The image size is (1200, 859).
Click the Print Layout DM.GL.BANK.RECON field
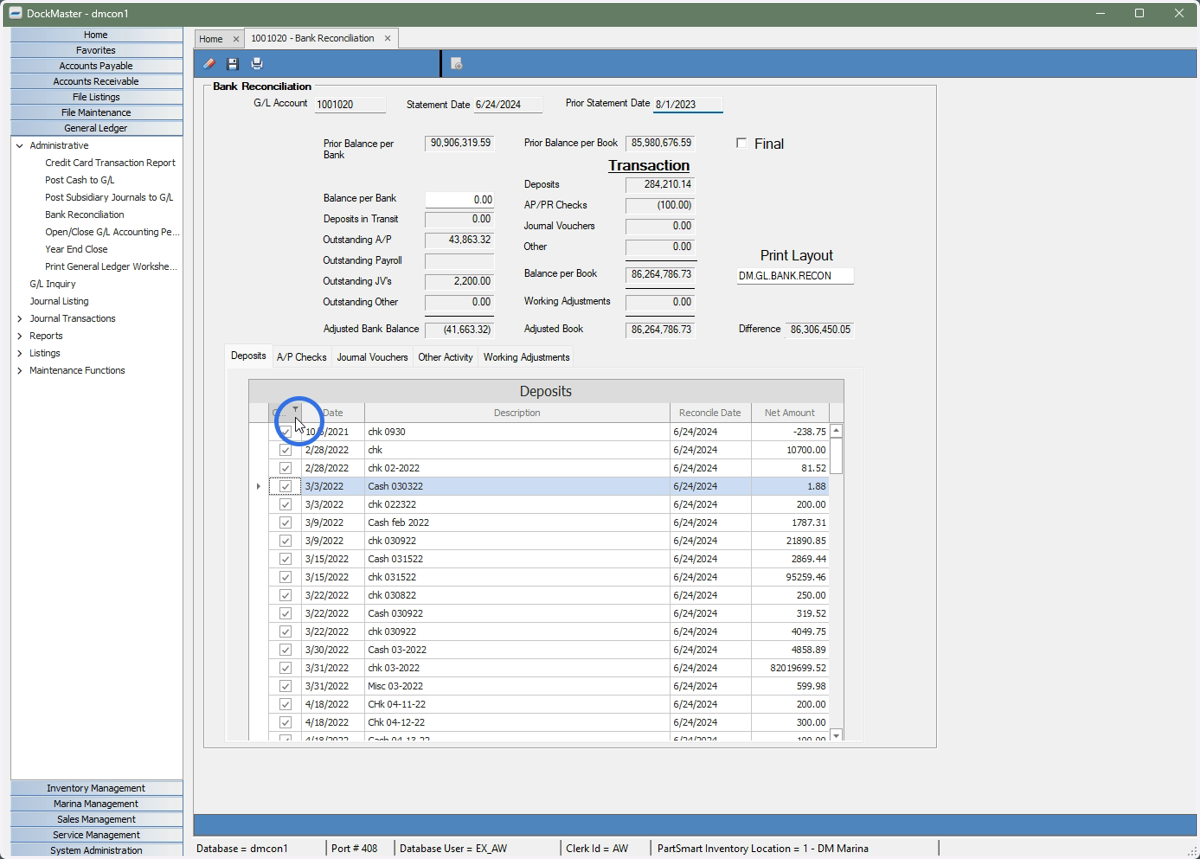[x=795, y=276]
